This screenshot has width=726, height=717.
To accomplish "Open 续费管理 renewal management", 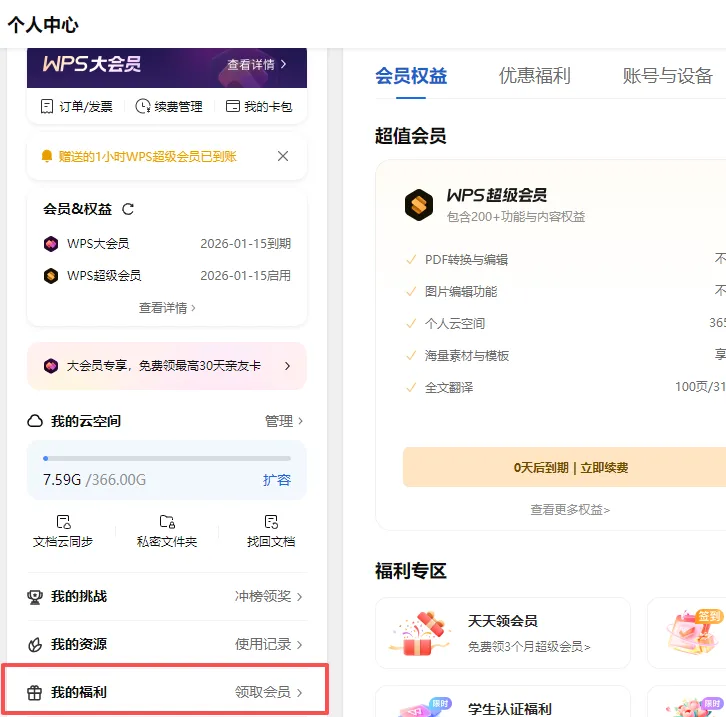I will click(x=169, y=106).
